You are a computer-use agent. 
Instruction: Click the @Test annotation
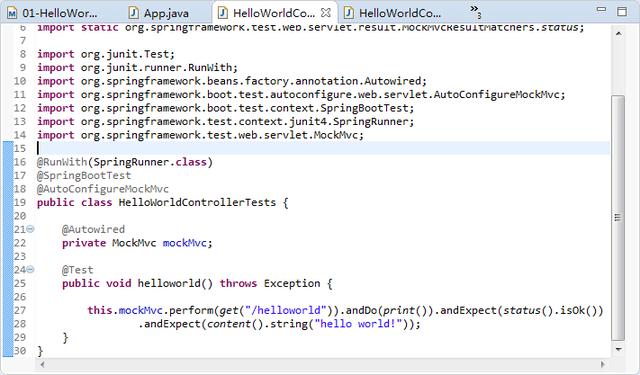78,270
